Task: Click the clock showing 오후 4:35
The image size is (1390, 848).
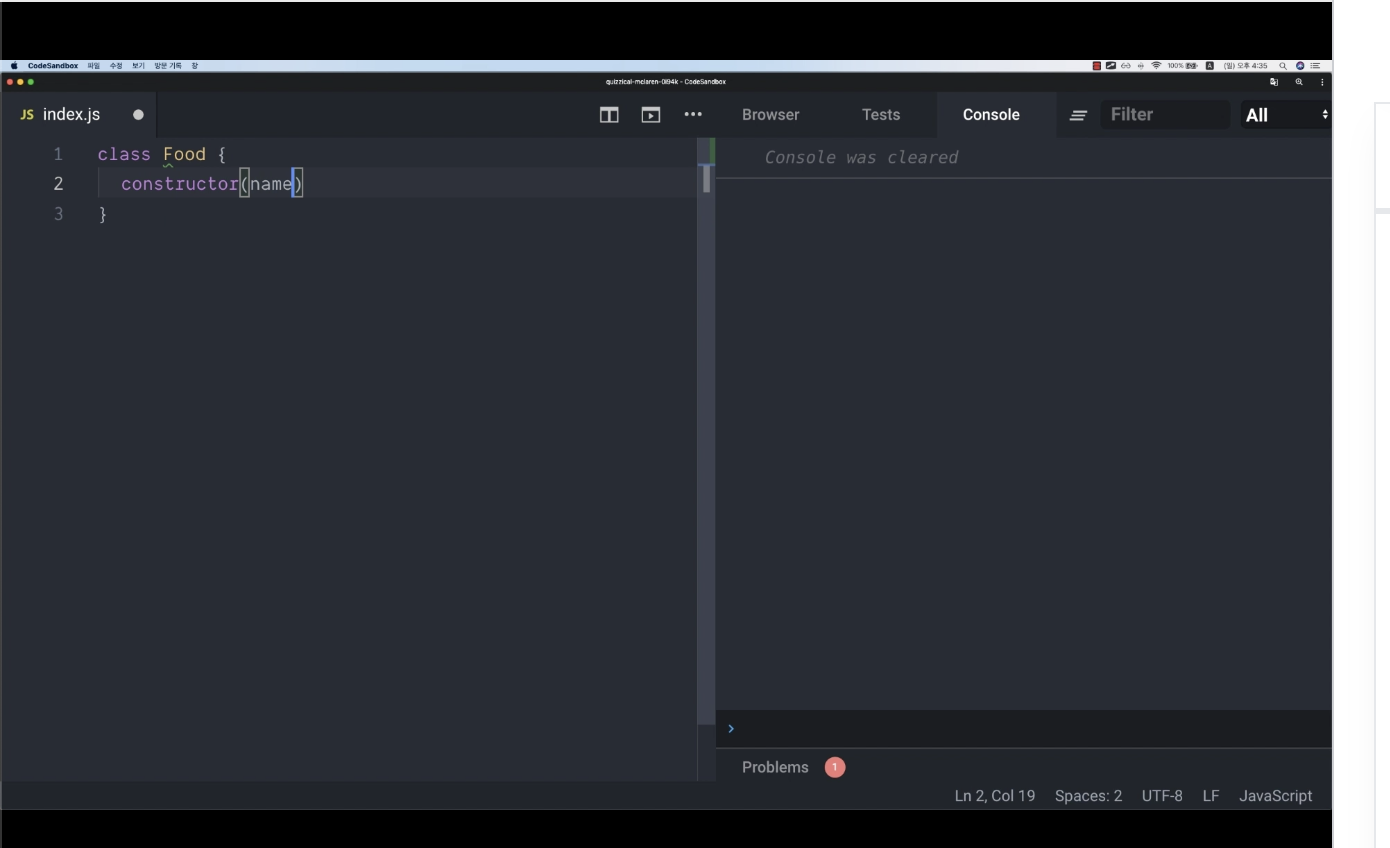Action: point(1245,66)
